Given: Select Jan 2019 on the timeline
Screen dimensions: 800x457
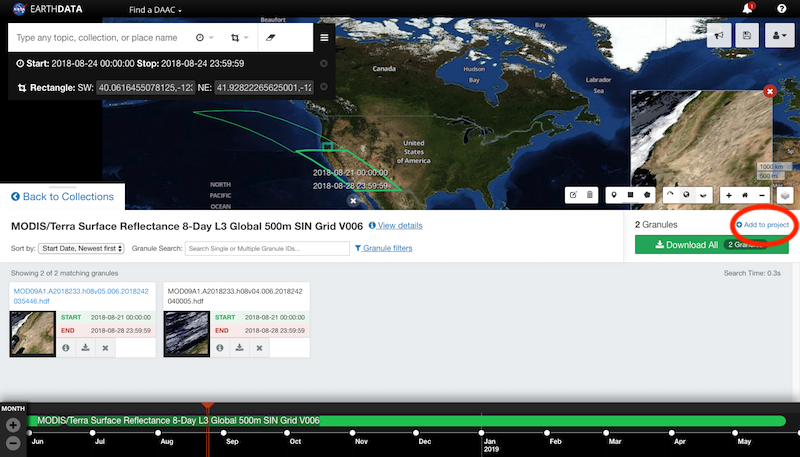Looking at the screenshot, I should [x=491, y=445].
